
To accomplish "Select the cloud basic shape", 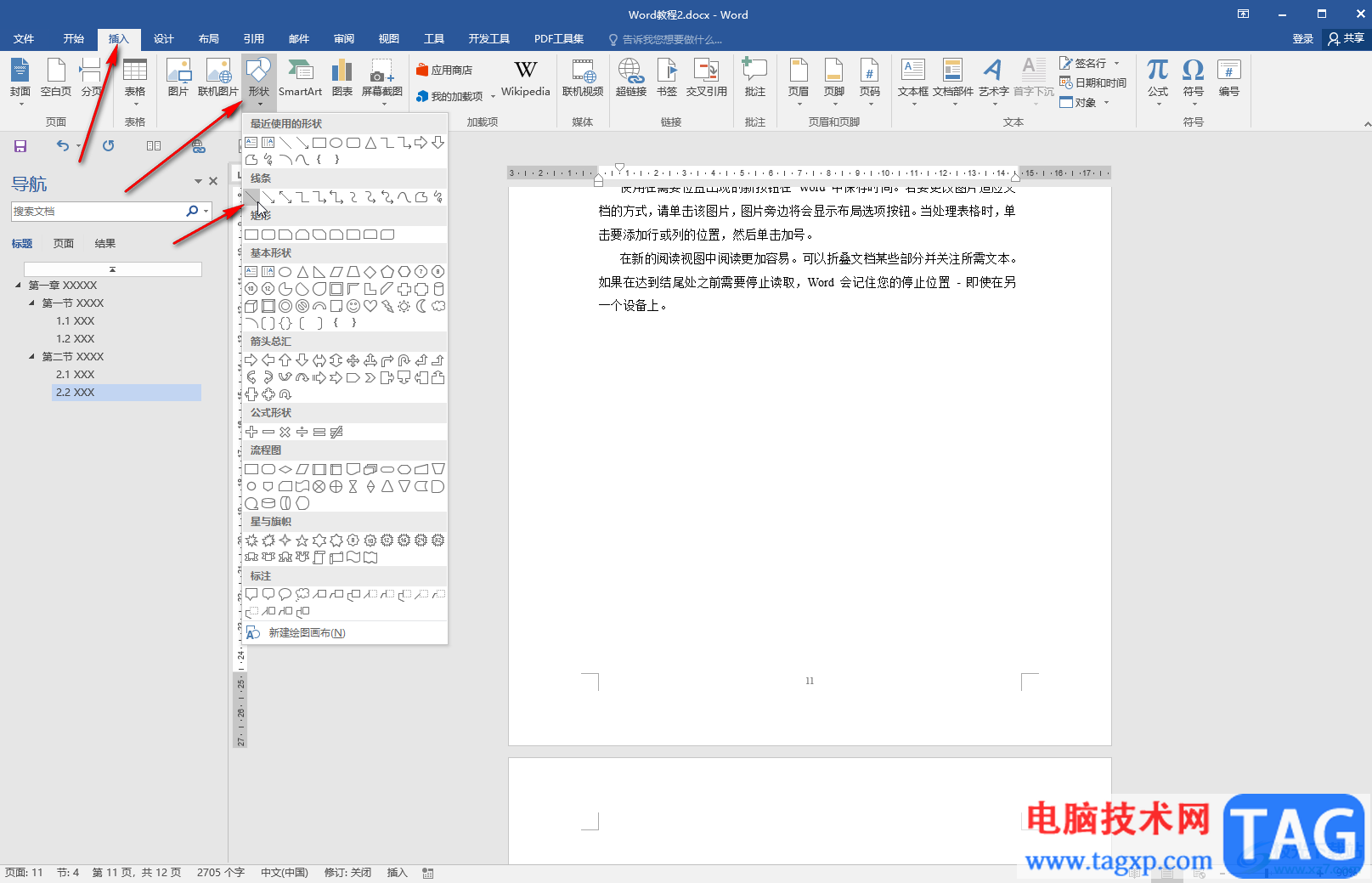I will 438,306.
